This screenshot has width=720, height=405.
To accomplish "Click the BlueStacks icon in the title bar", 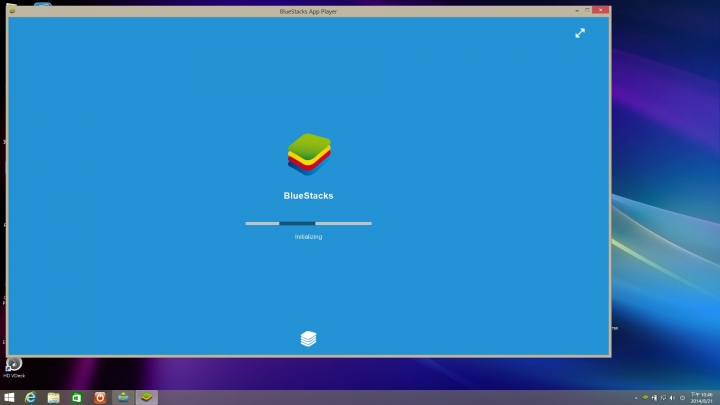I will click(12, 11).
